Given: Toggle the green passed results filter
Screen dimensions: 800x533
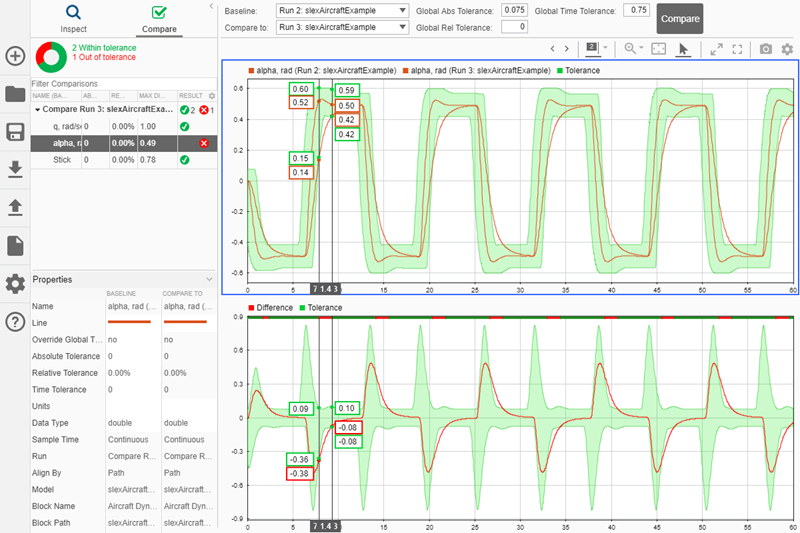Looking at the screenshot, I should (184, 110).
